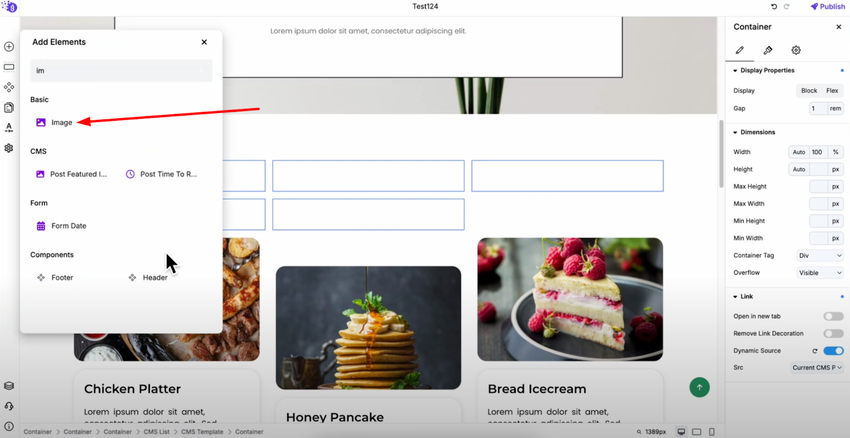850x438 pixels.
Task: Toggle Open in new tab switch
Action: click(833, 316)
